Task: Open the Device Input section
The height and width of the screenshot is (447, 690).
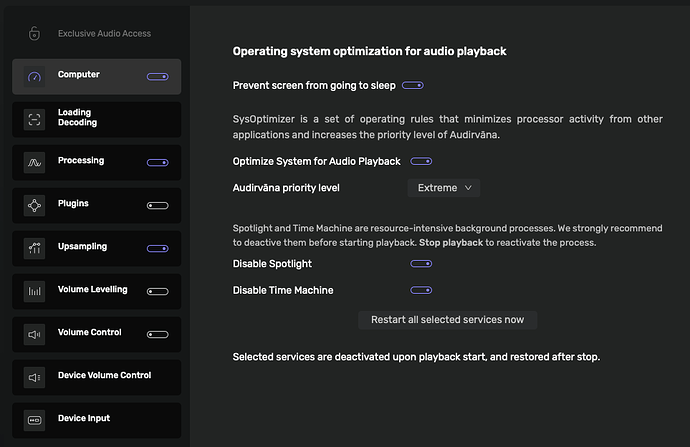Action: click(97, 420)
